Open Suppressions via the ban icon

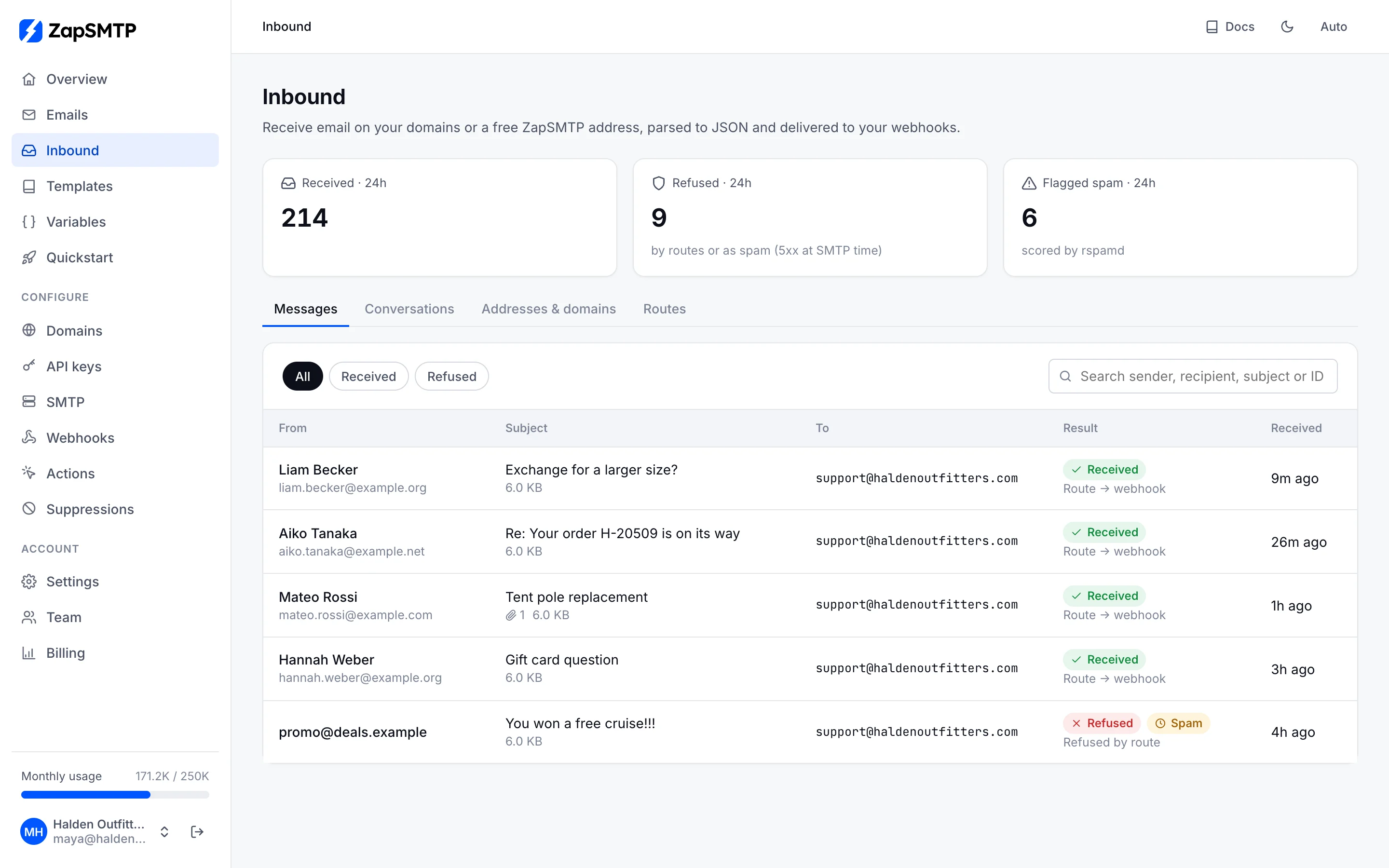pyautogui.click(x=29, y=509)
